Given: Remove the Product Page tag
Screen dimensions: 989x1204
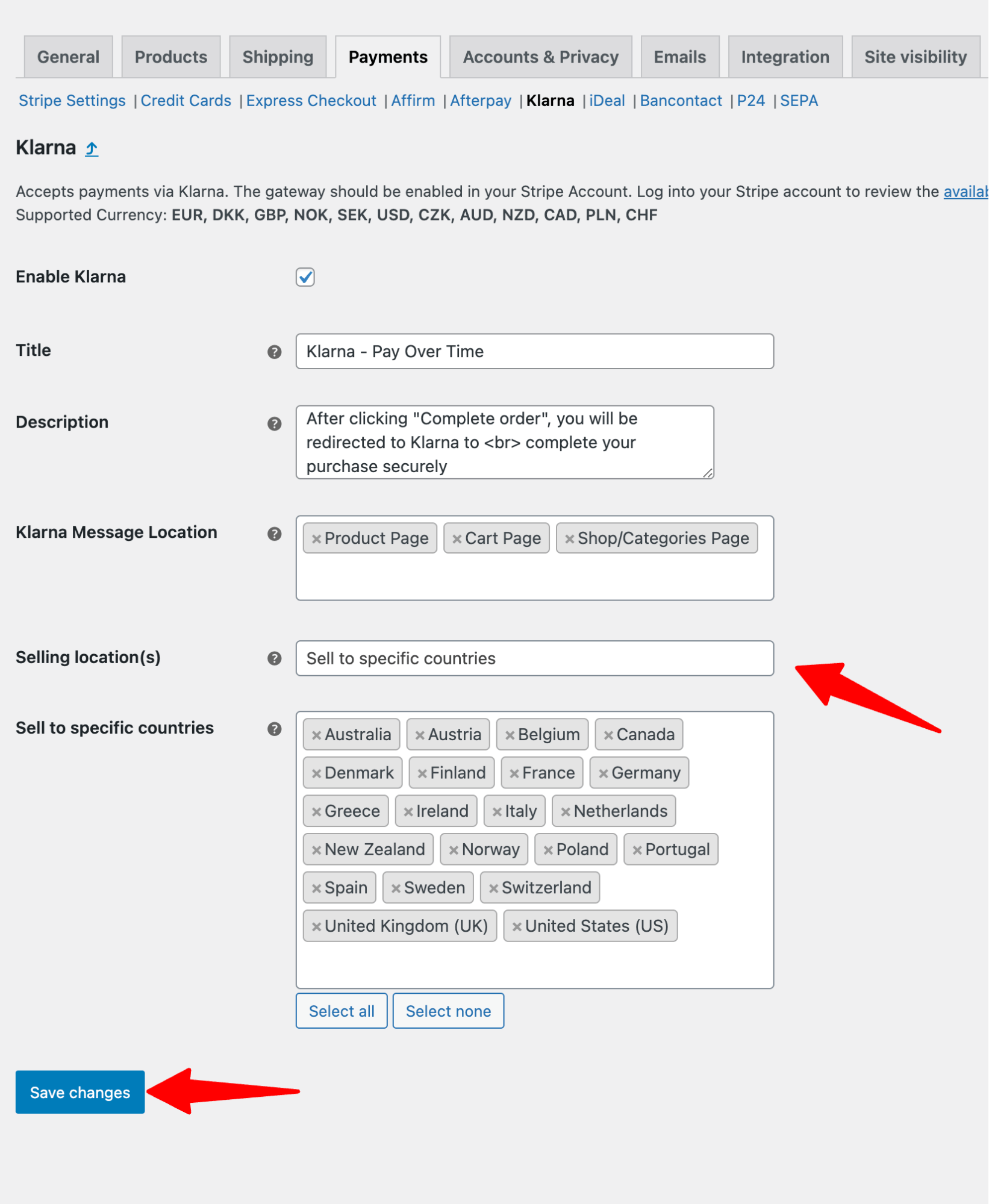Looking at the screenshot, I should tap(316, 539).
